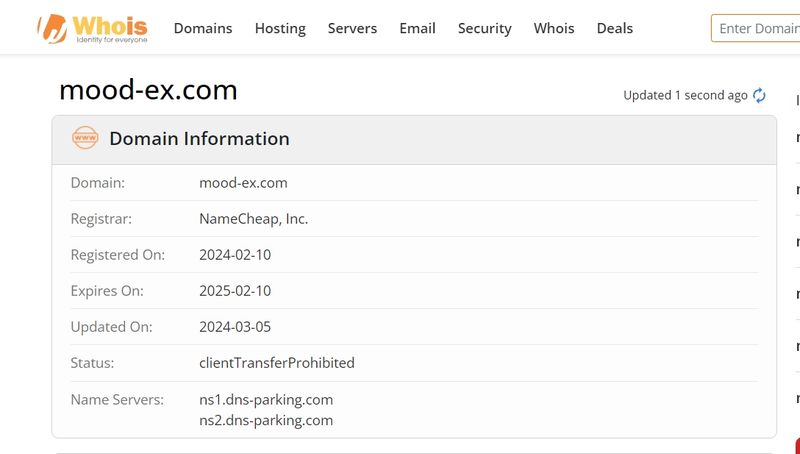Viewport: 800px width, 454px height.
Task: Click the Updated 1 second ago text
Action: 685,95
